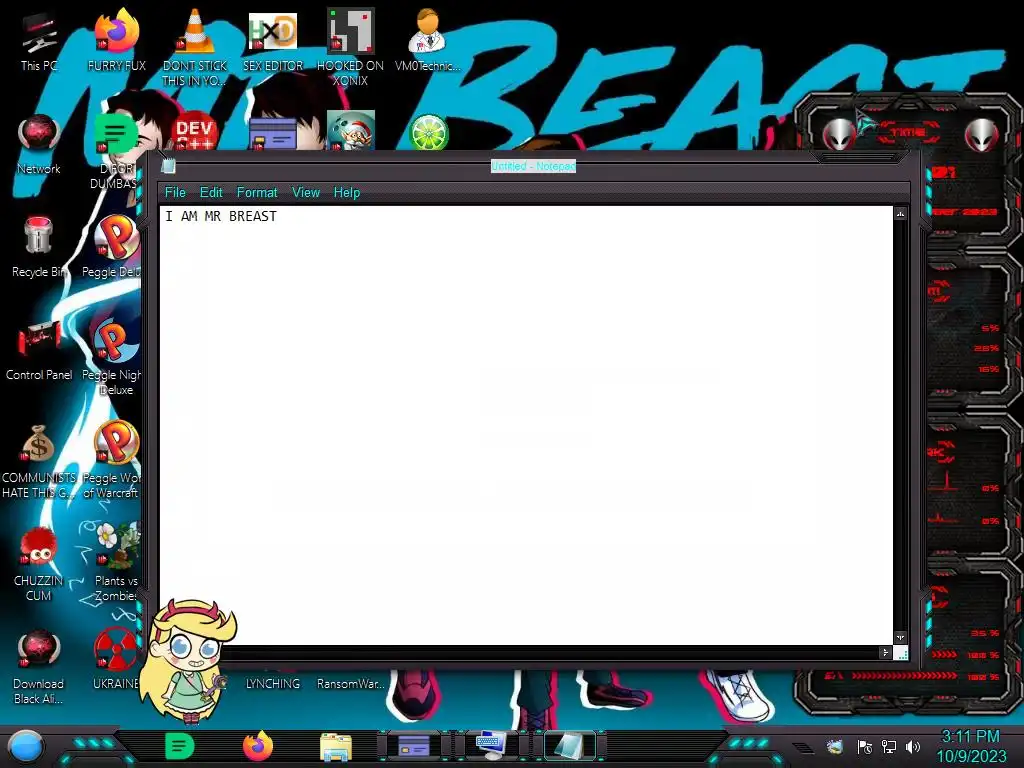Click the TIME label on the widget
This screenshot has width=1024, height=768.
coord(908,132)
